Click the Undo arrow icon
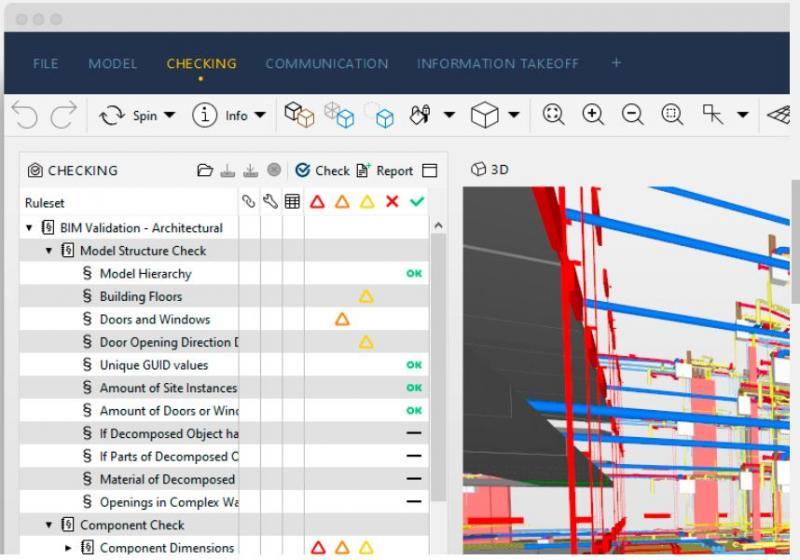 (24, 115)
